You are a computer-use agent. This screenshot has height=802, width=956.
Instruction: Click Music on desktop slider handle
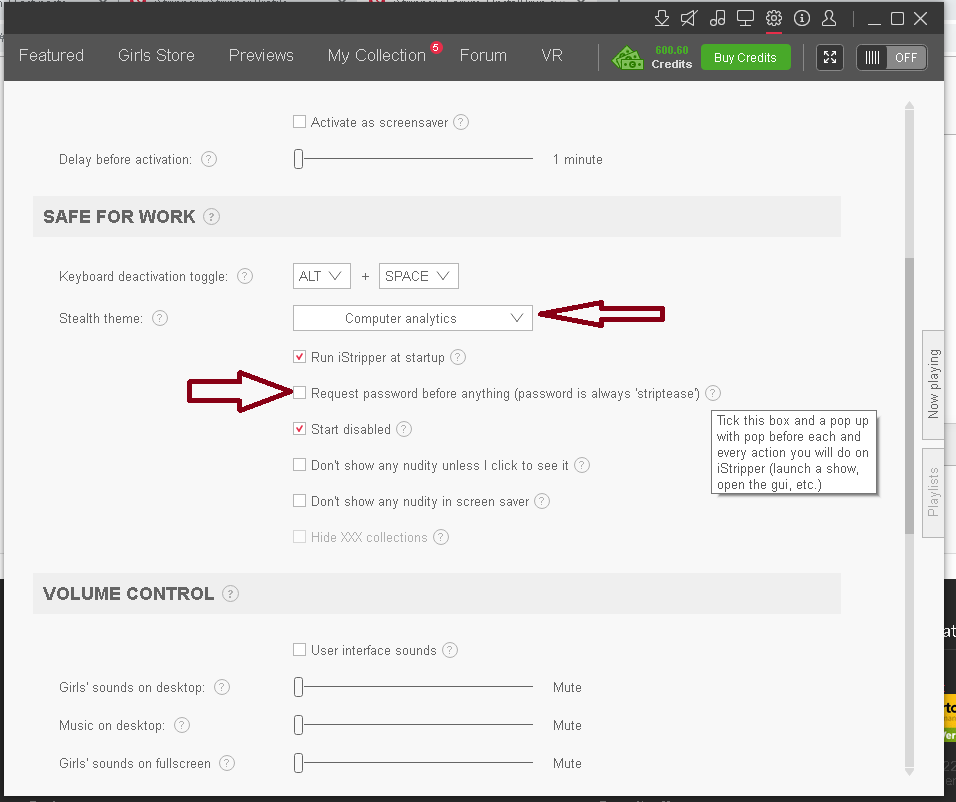click(x=298, y=725)
